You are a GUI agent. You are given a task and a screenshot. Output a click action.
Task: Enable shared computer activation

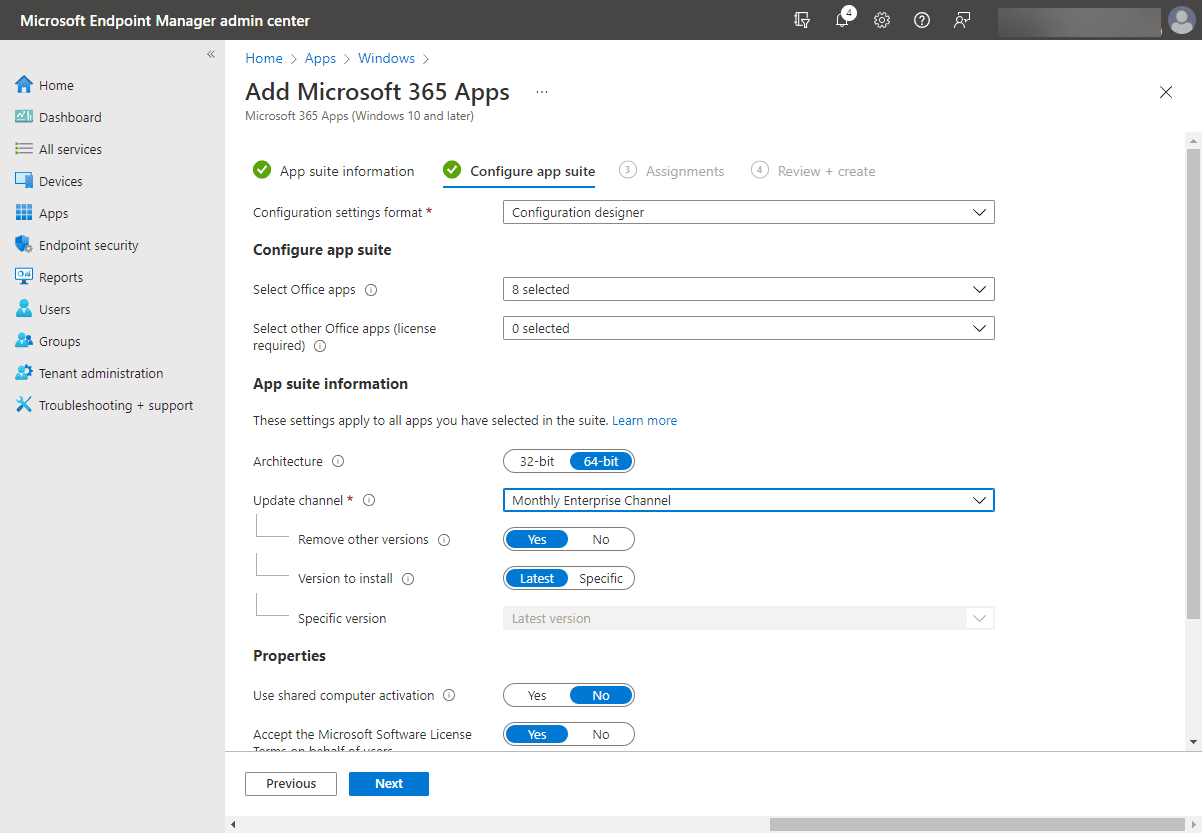(x=536, y=694)
